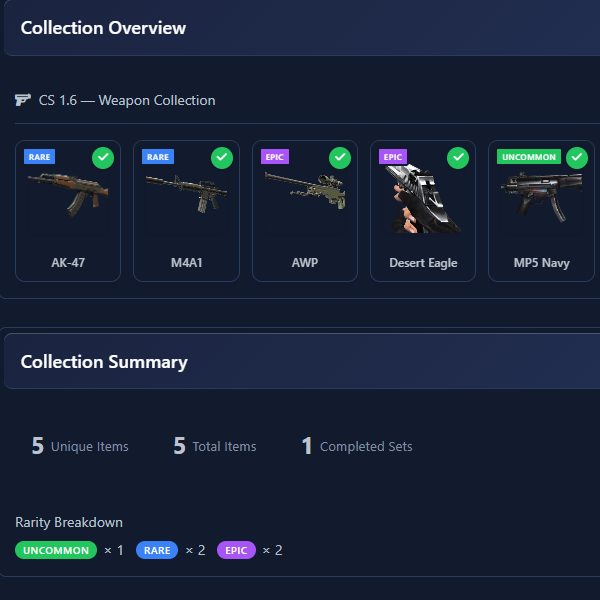
Task: Click the EPIC badge on the AWP card
Action: point(275,157)
